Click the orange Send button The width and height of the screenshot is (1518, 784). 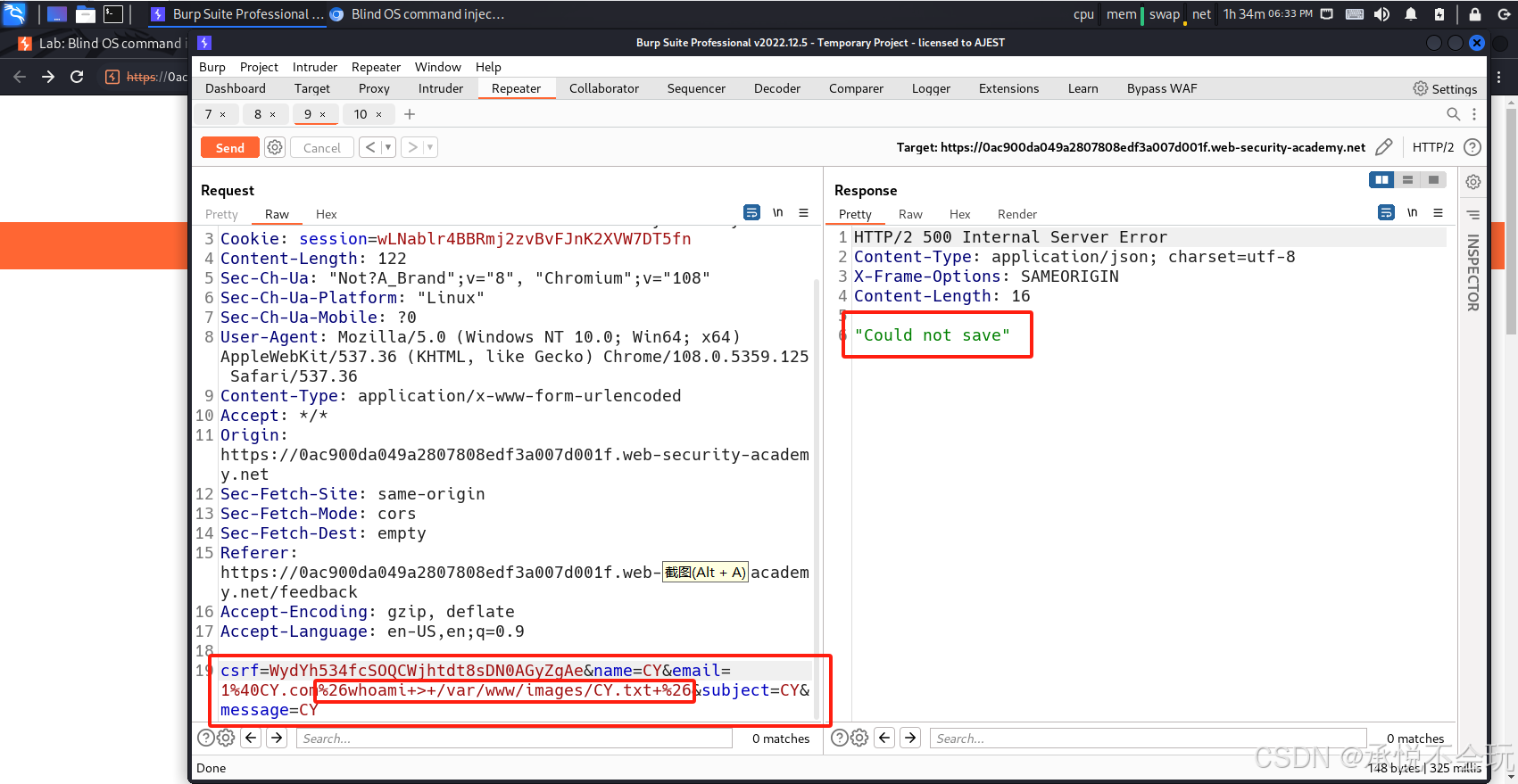coord(229,148)
